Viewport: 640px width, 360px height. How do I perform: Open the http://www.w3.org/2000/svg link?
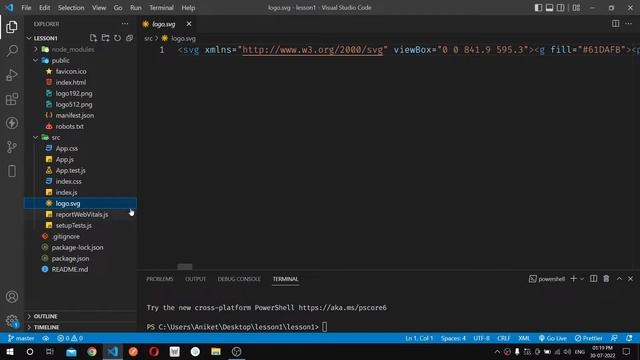point(313,50)
